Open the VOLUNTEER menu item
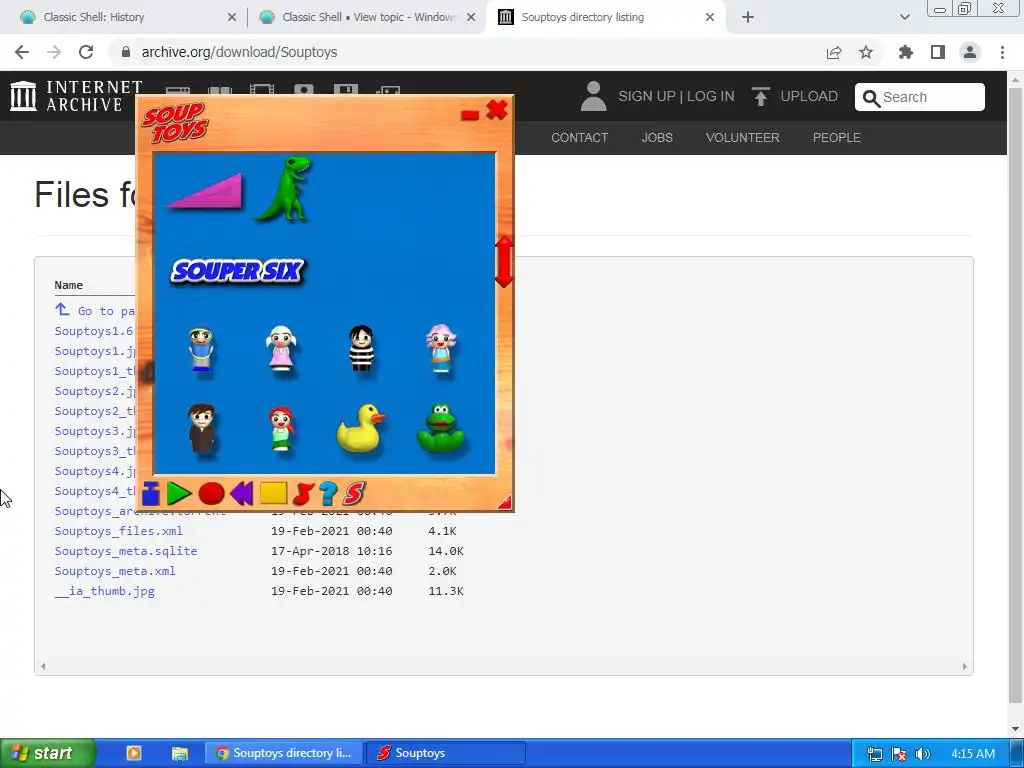The image size is (1024, 768). pyautogui.click(x=743, y=138)
